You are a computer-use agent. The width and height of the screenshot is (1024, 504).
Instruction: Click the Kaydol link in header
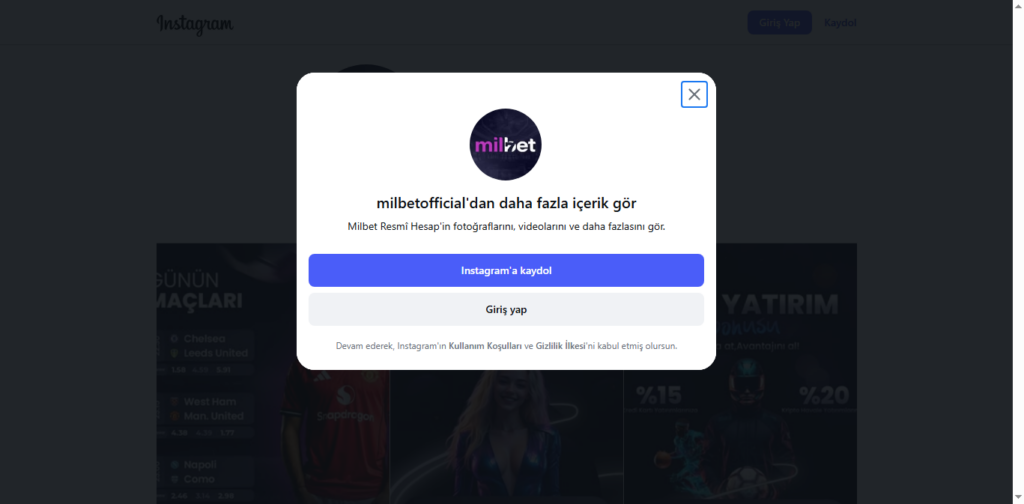coord(840,23)
